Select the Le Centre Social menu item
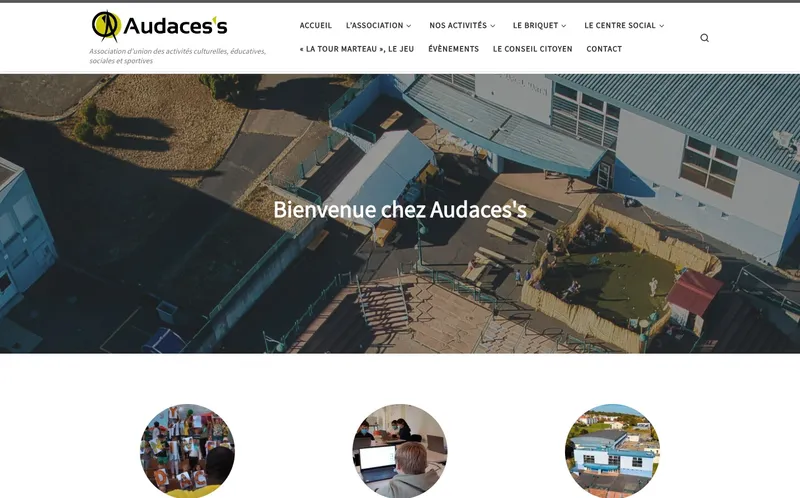Screen dimensions: 800x498 pyautogui.click(x=620, y=26)
